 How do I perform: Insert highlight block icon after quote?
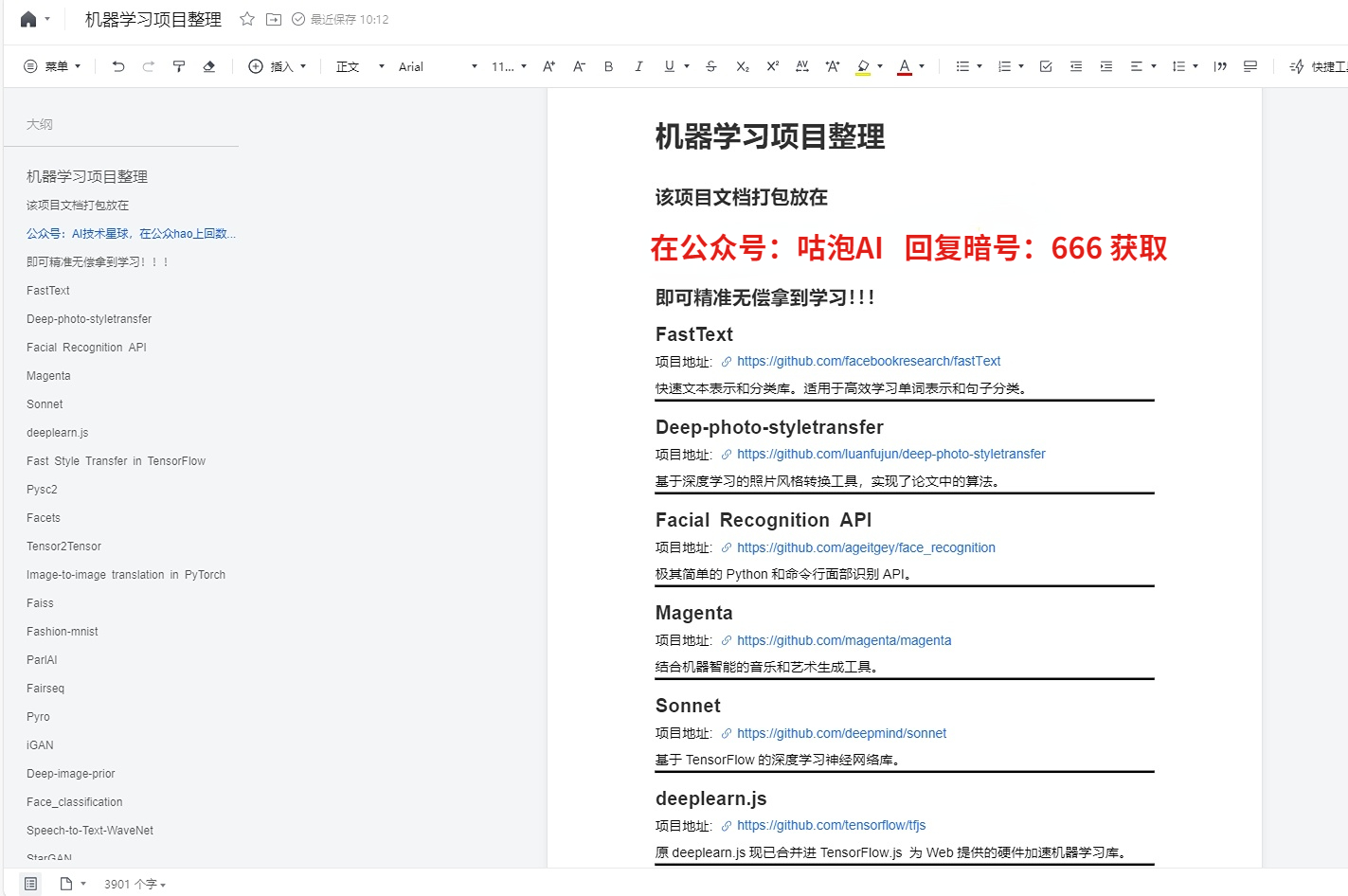(1250, 66)
